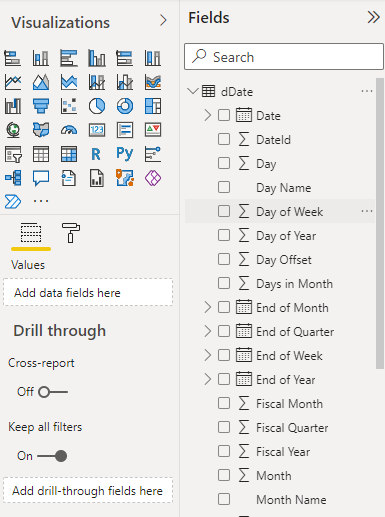Select the donut chart visual
The width and height of the screenshot is (385, 517).
(125, 106)
